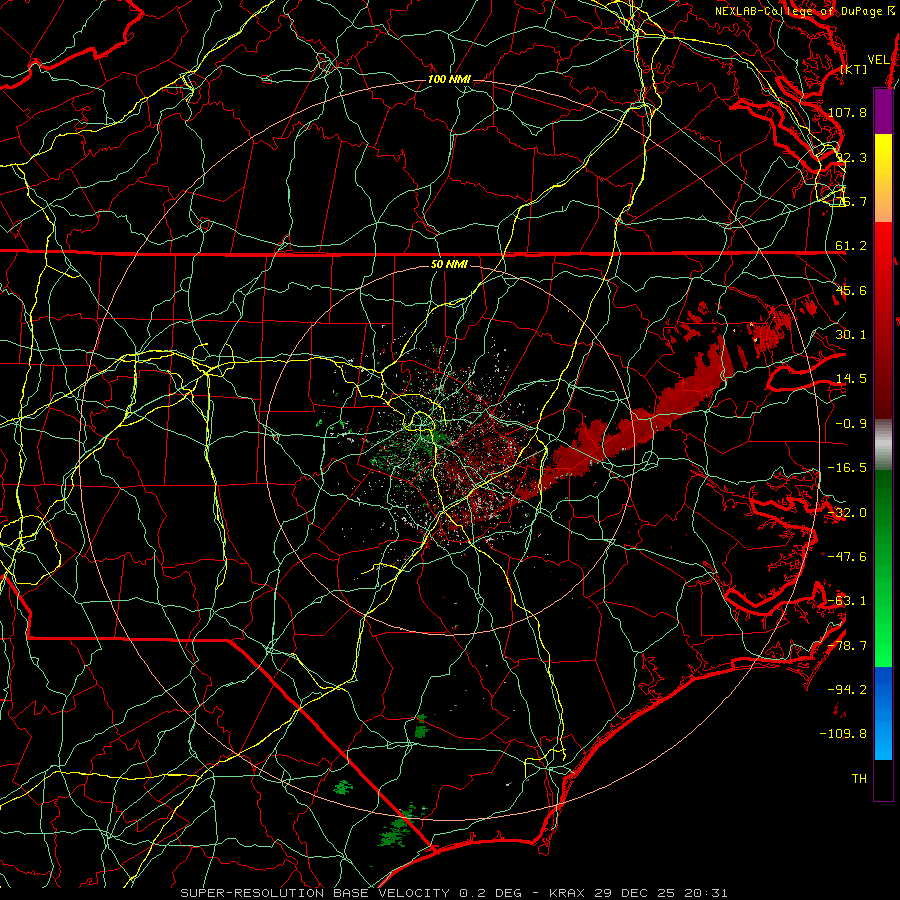Click the 50 NMI range ring label
The width and height of the screenshot is (900, 900).
click(x=449, y=264)
